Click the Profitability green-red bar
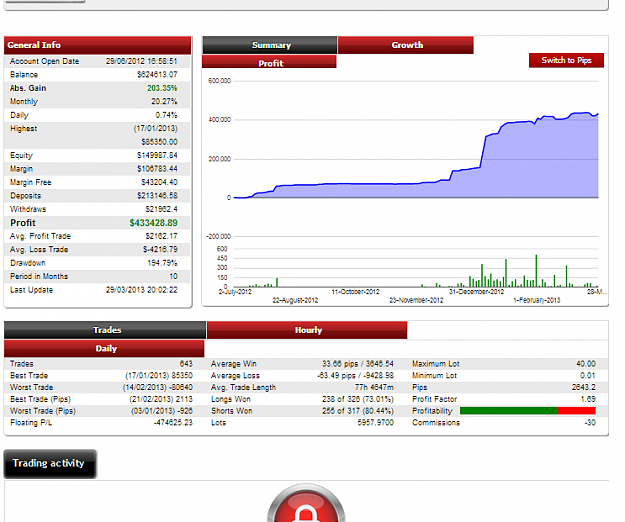Viewport: 625px width, 522px height. pos(528,411)
